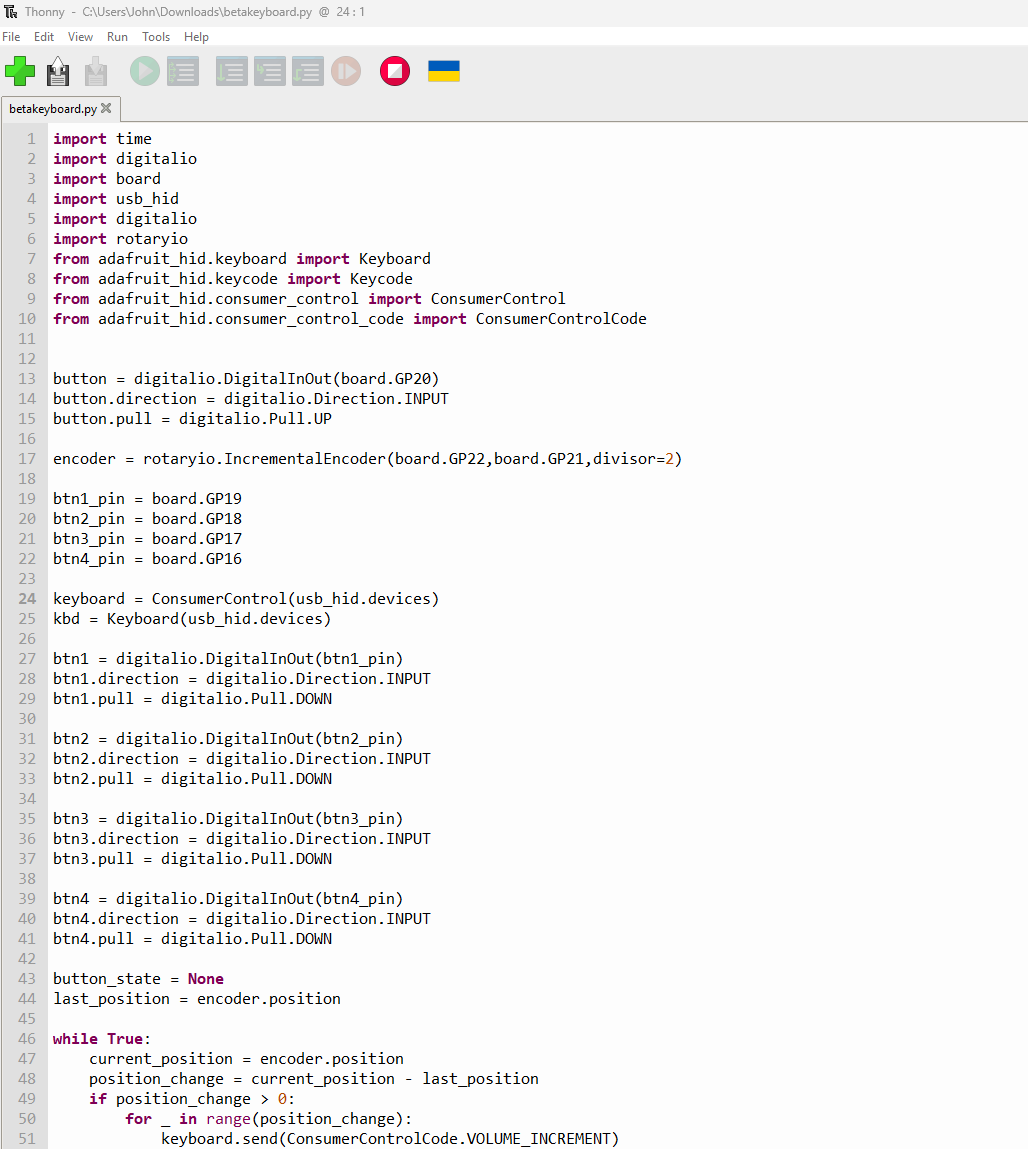Close the betakeyboard.py tab

[106, 108]
